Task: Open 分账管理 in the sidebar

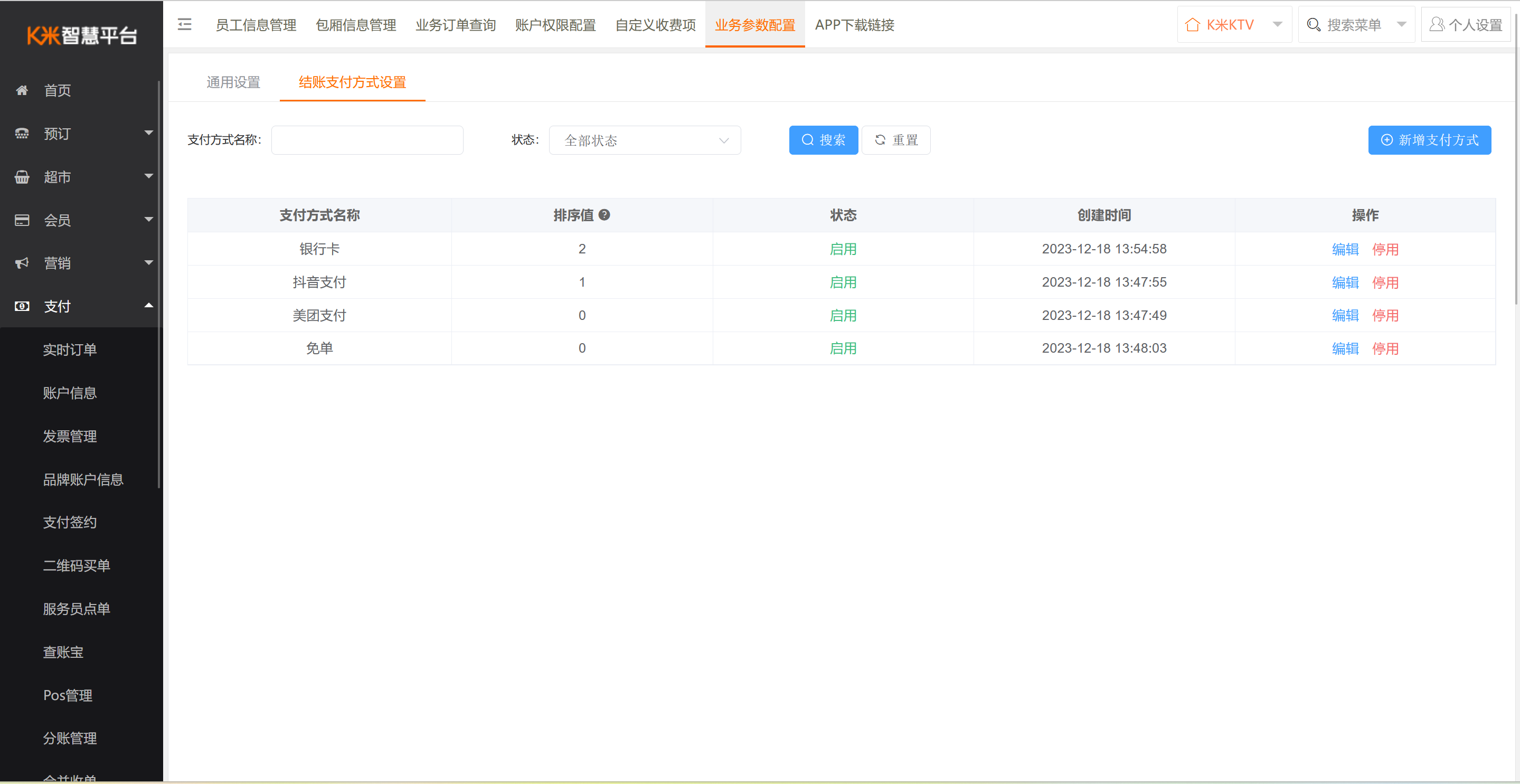Action: [70, 738]
